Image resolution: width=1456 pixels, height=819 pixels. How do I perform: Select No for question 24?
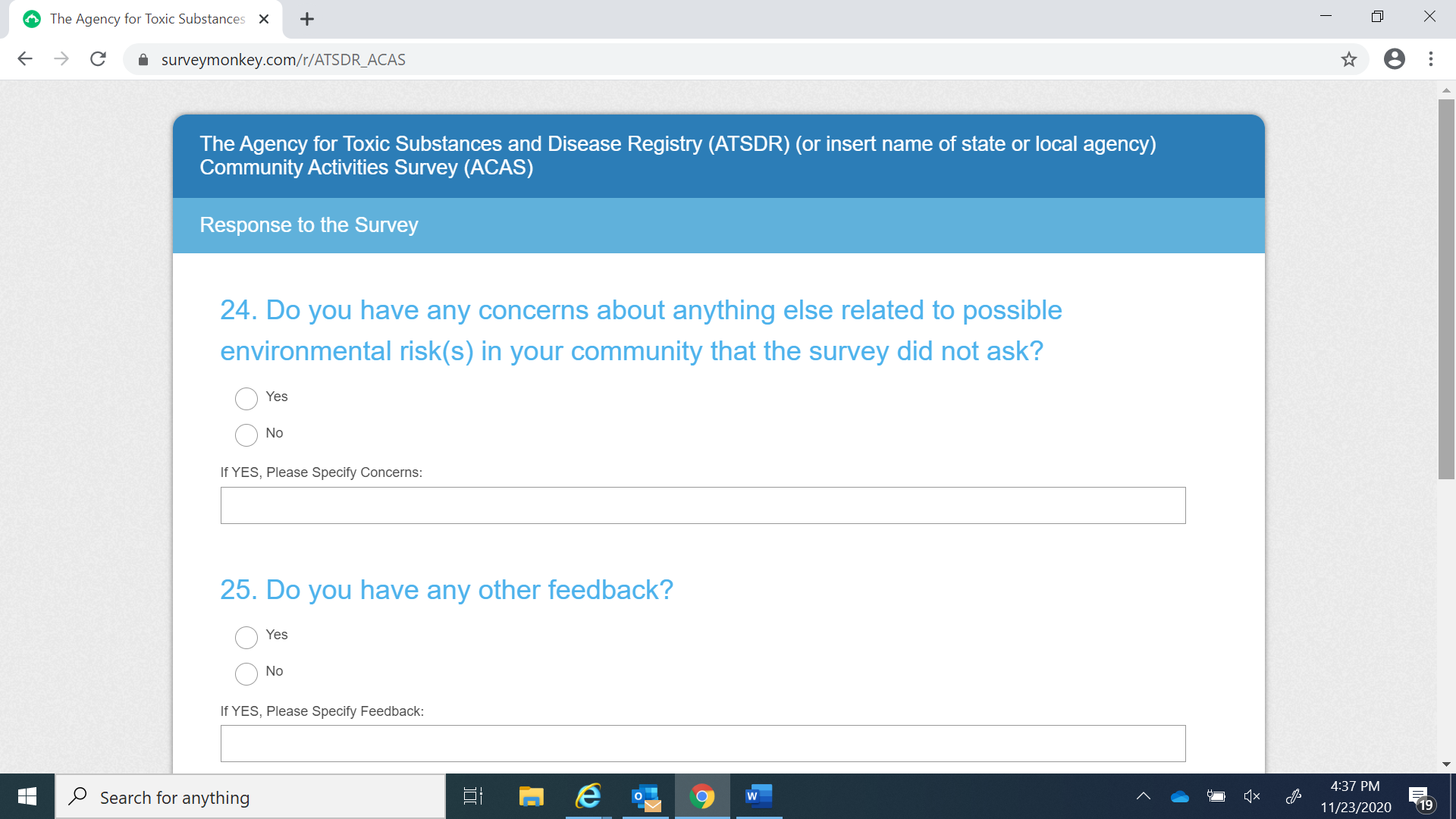coord(246,435)
